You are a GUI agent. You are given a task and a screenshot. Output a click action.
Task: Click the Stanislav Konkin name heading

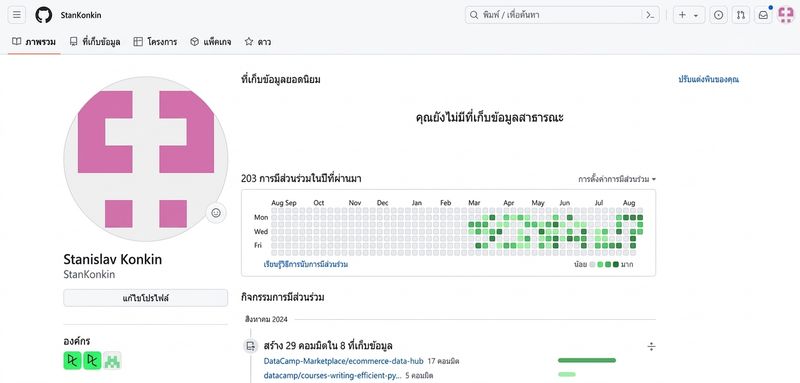pyautogui.click(x=113, y=259)
